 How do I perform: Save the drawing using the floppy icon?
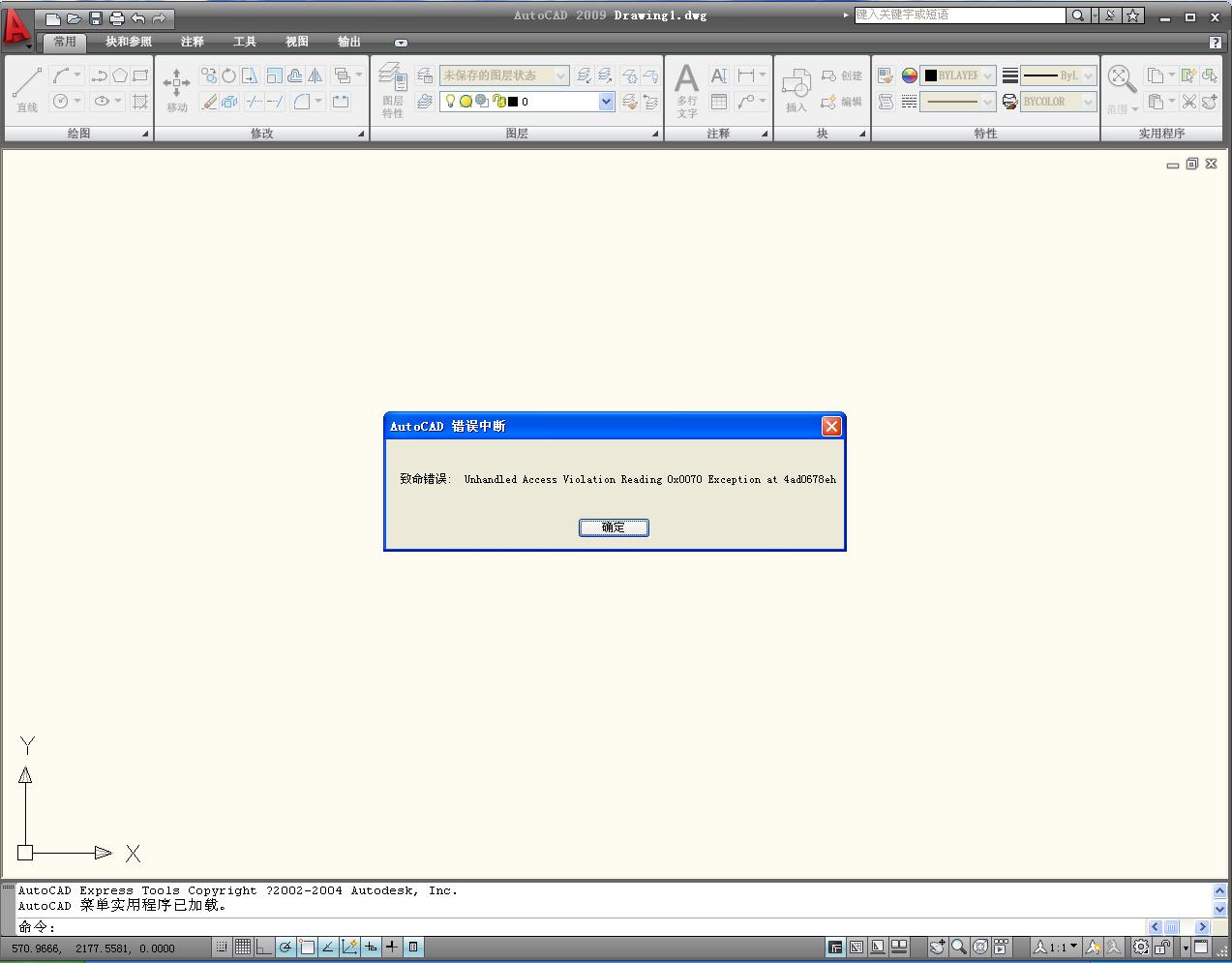tap(96, 18)
